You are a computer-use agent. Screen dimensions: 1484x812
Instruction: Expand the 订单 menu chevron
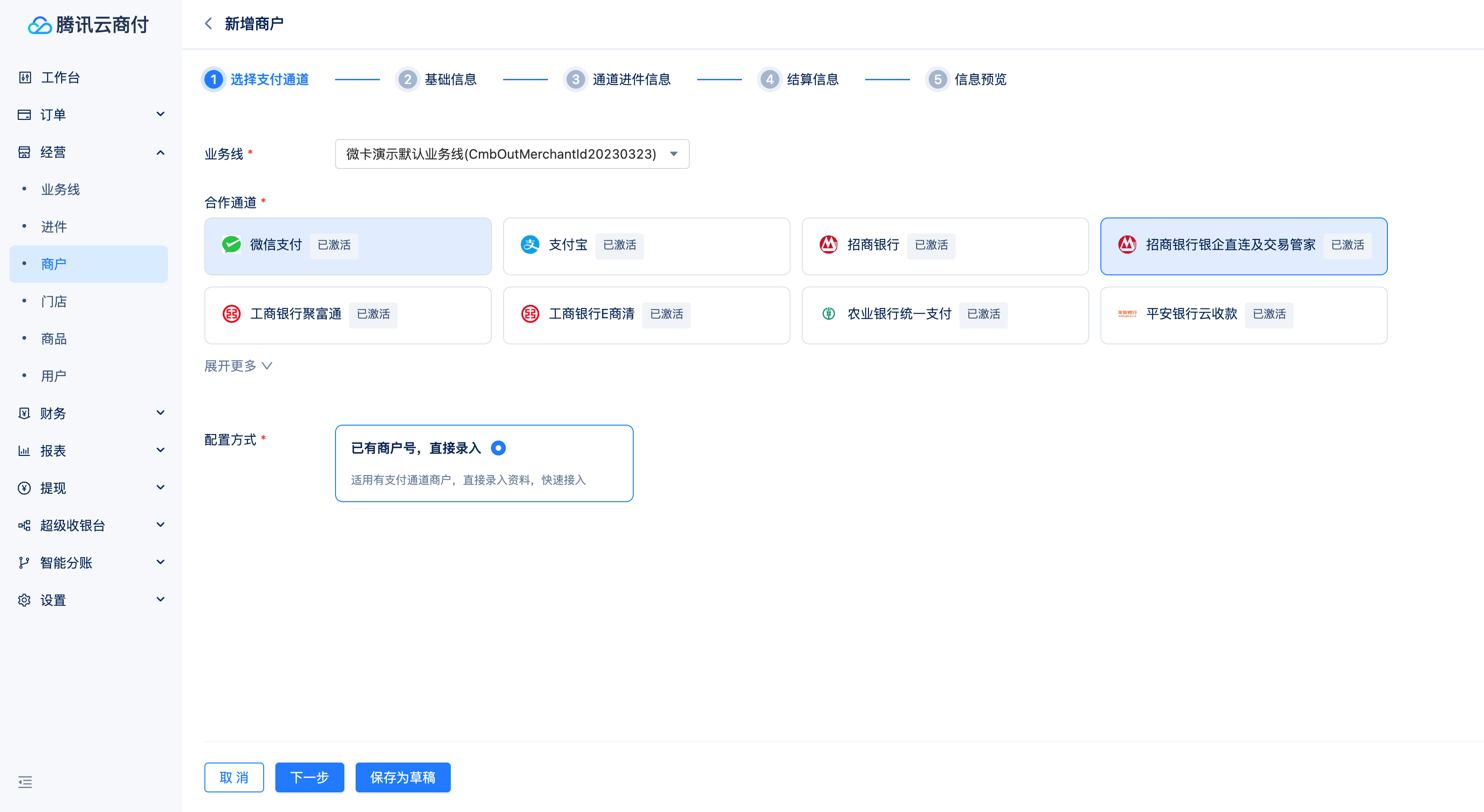161,114
